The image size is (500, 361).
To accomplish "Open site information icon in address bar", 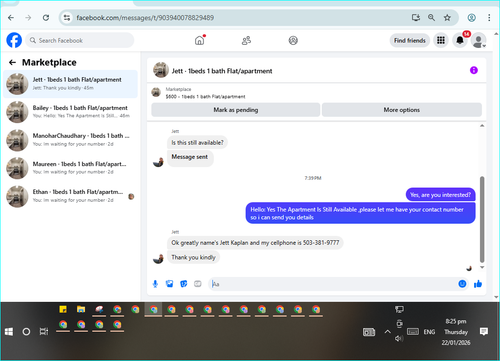I will pos(67,18).
